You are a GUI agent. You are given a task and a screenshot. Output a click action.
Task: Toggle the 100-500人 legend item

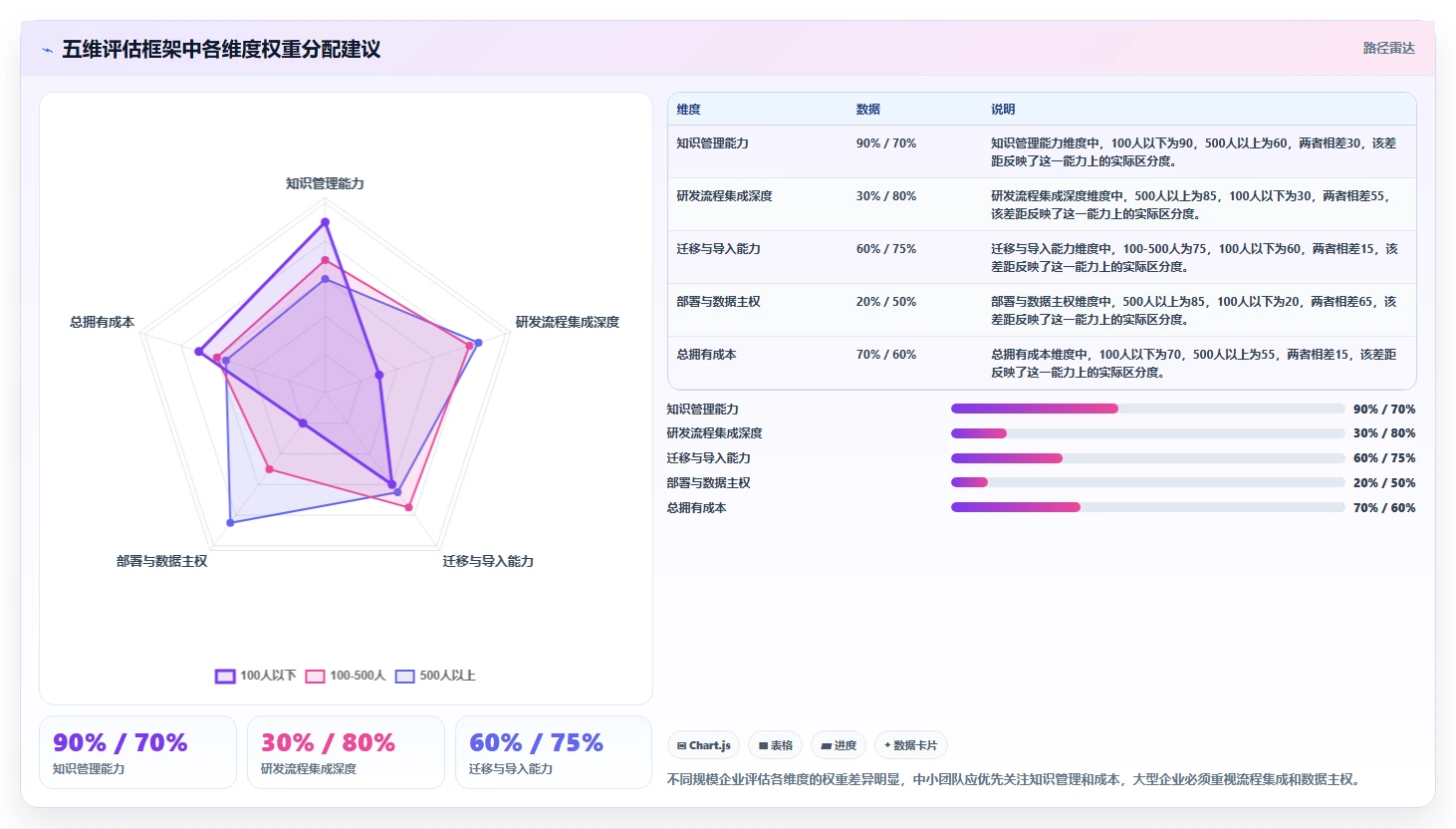(346, 676)
